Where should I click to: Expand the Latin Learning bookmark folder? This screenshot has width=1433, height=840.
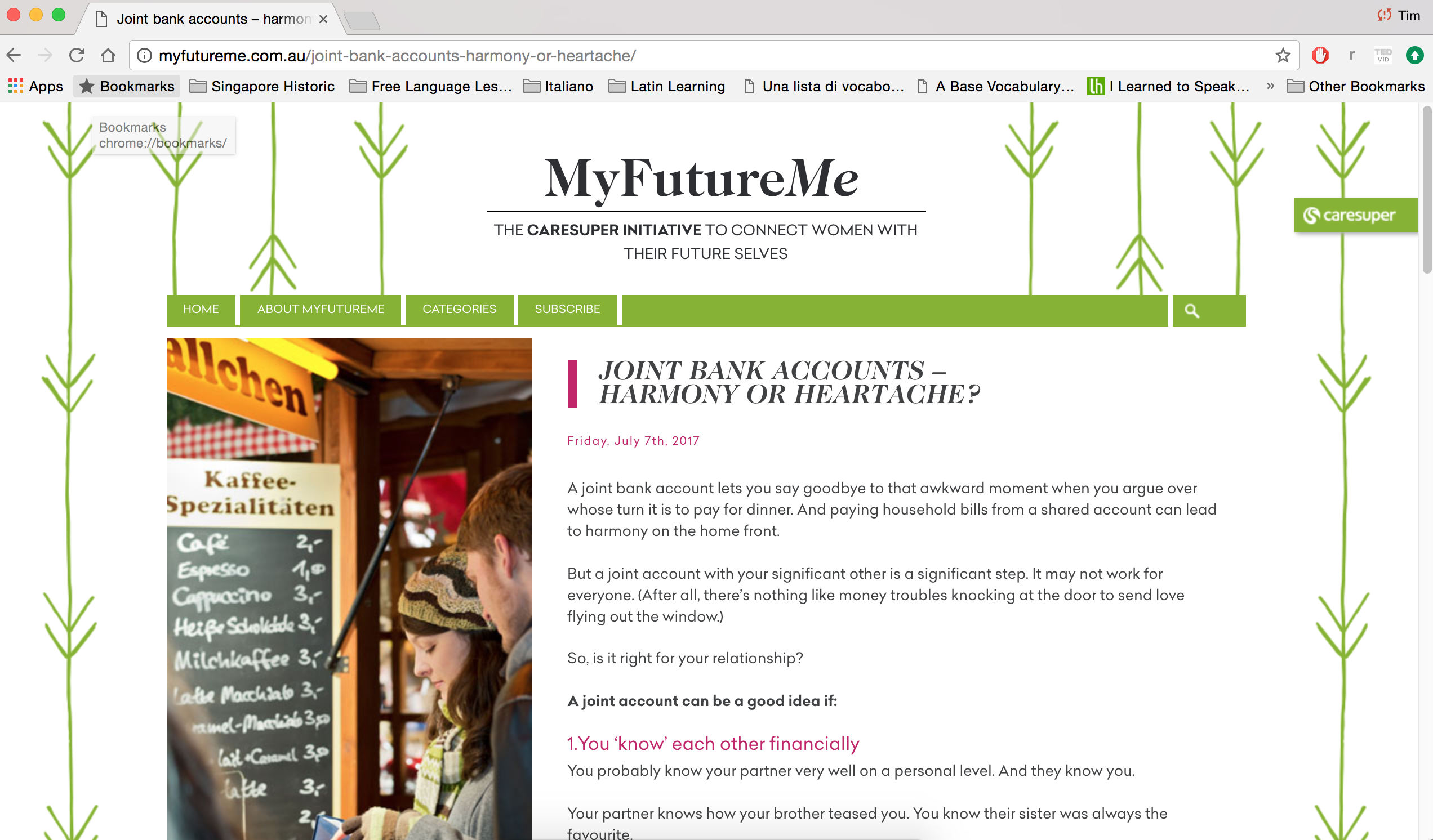(667, 86)
